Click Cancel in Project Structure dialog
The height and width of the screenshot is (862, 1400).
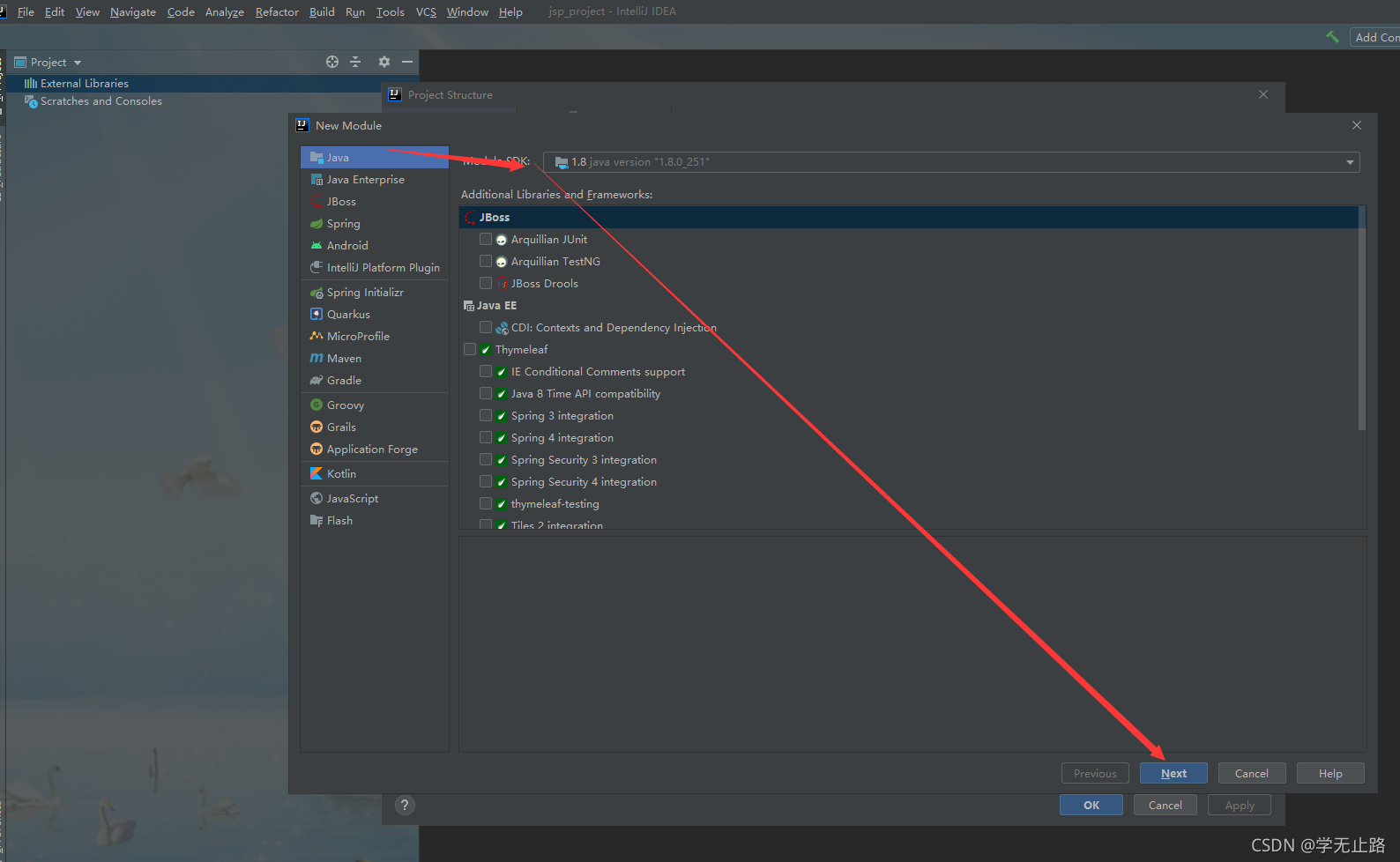click(1165, 805)
